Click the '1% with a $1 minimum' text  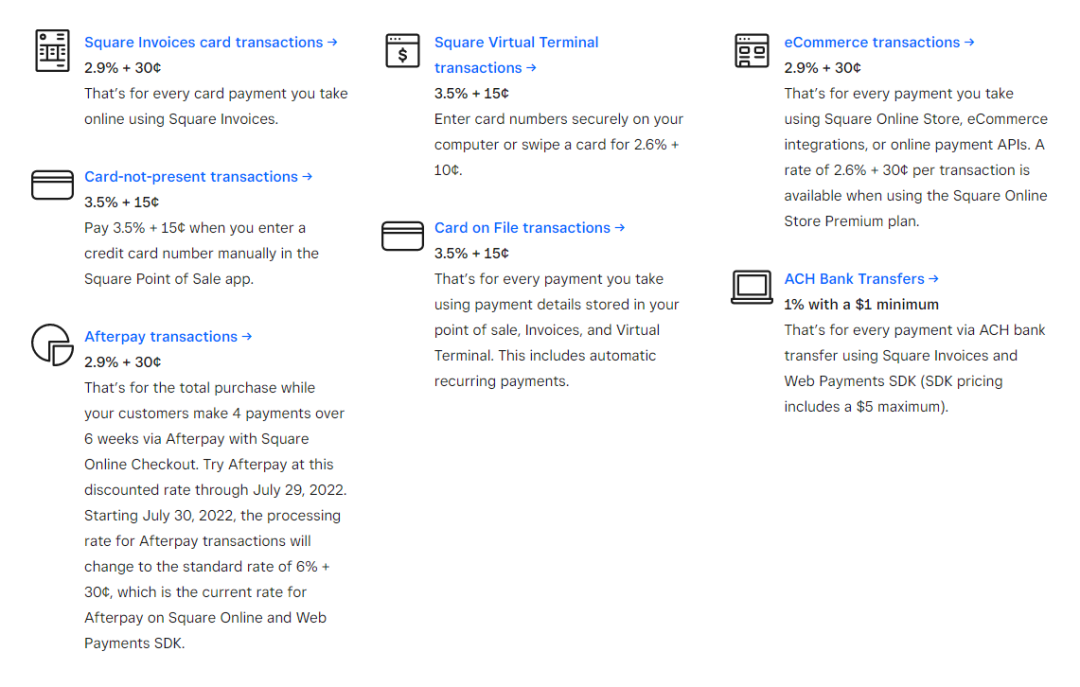[862, 304]
